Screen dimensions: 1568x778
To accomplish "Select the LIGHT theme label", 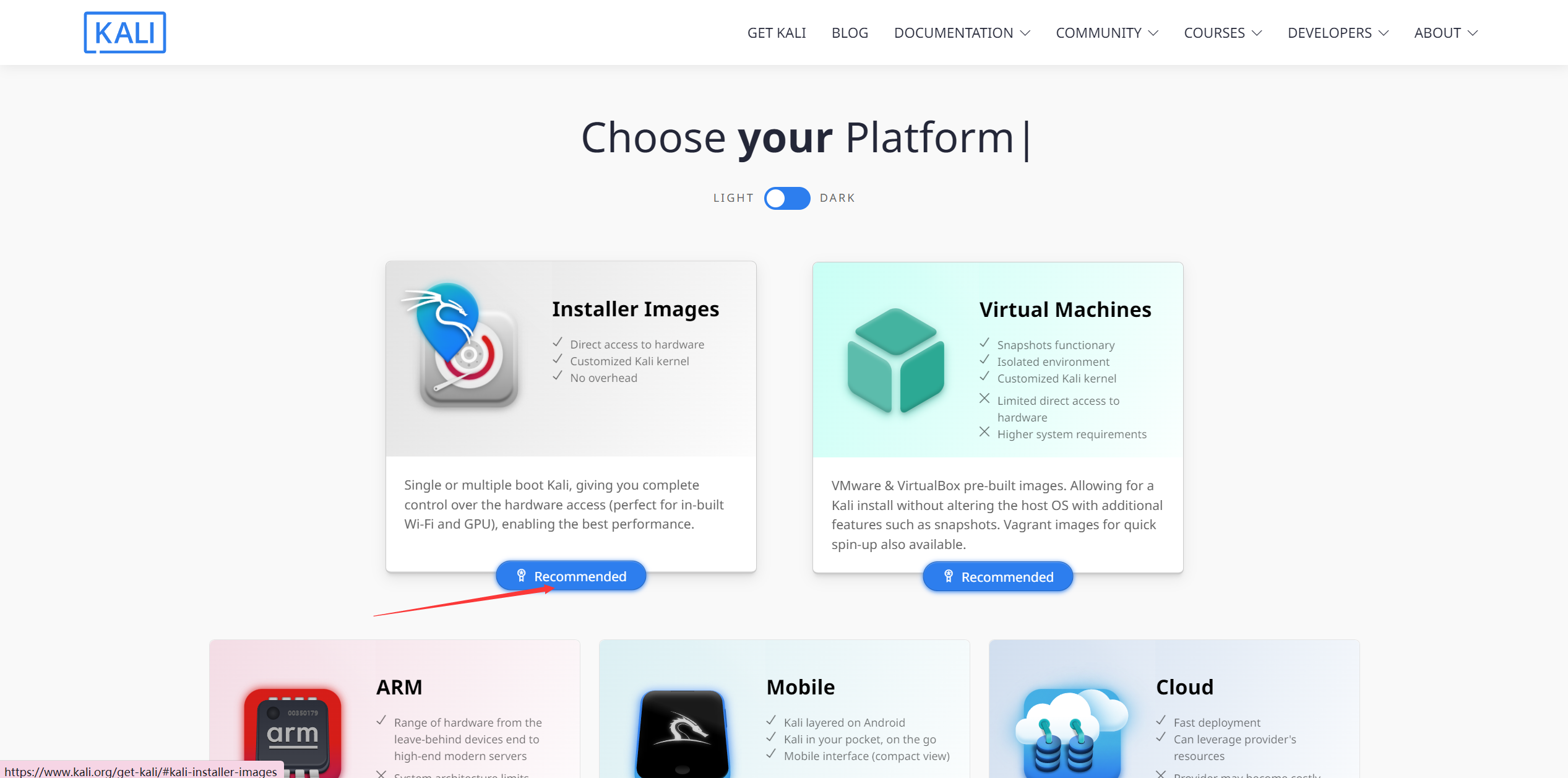I will point(733,198).
